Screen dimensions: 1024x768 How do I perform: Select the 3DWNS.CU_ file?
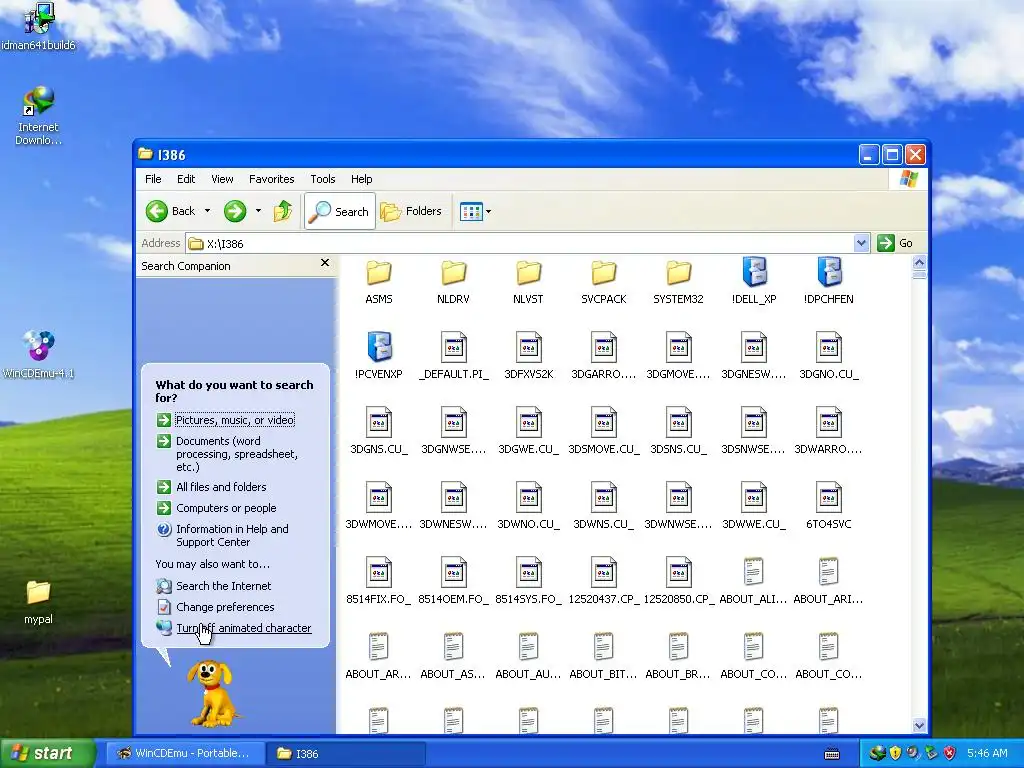click(603, 504)
